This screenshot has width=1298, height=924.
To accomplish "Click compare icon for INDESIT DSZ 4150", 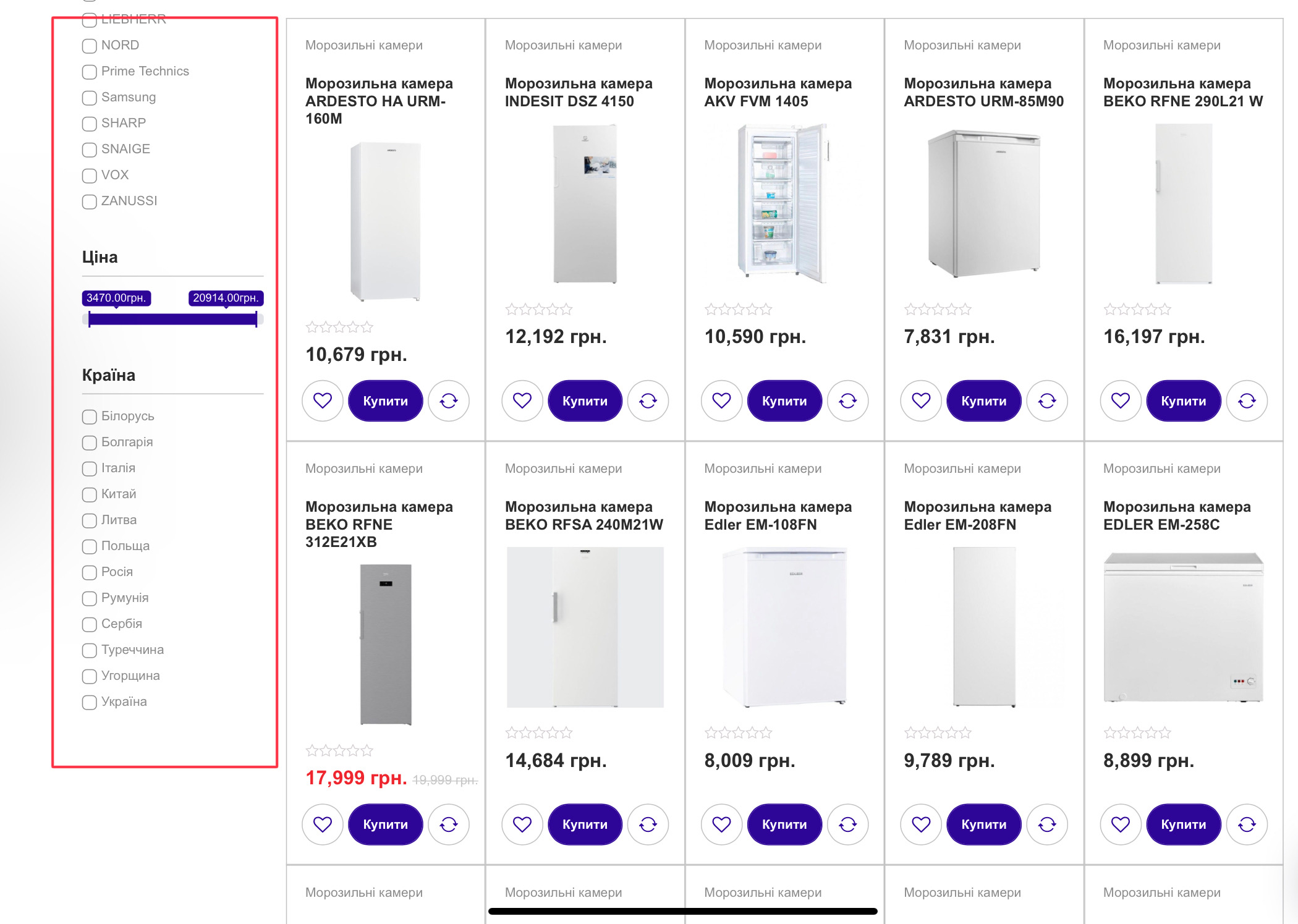I will (x=648, y=401).
